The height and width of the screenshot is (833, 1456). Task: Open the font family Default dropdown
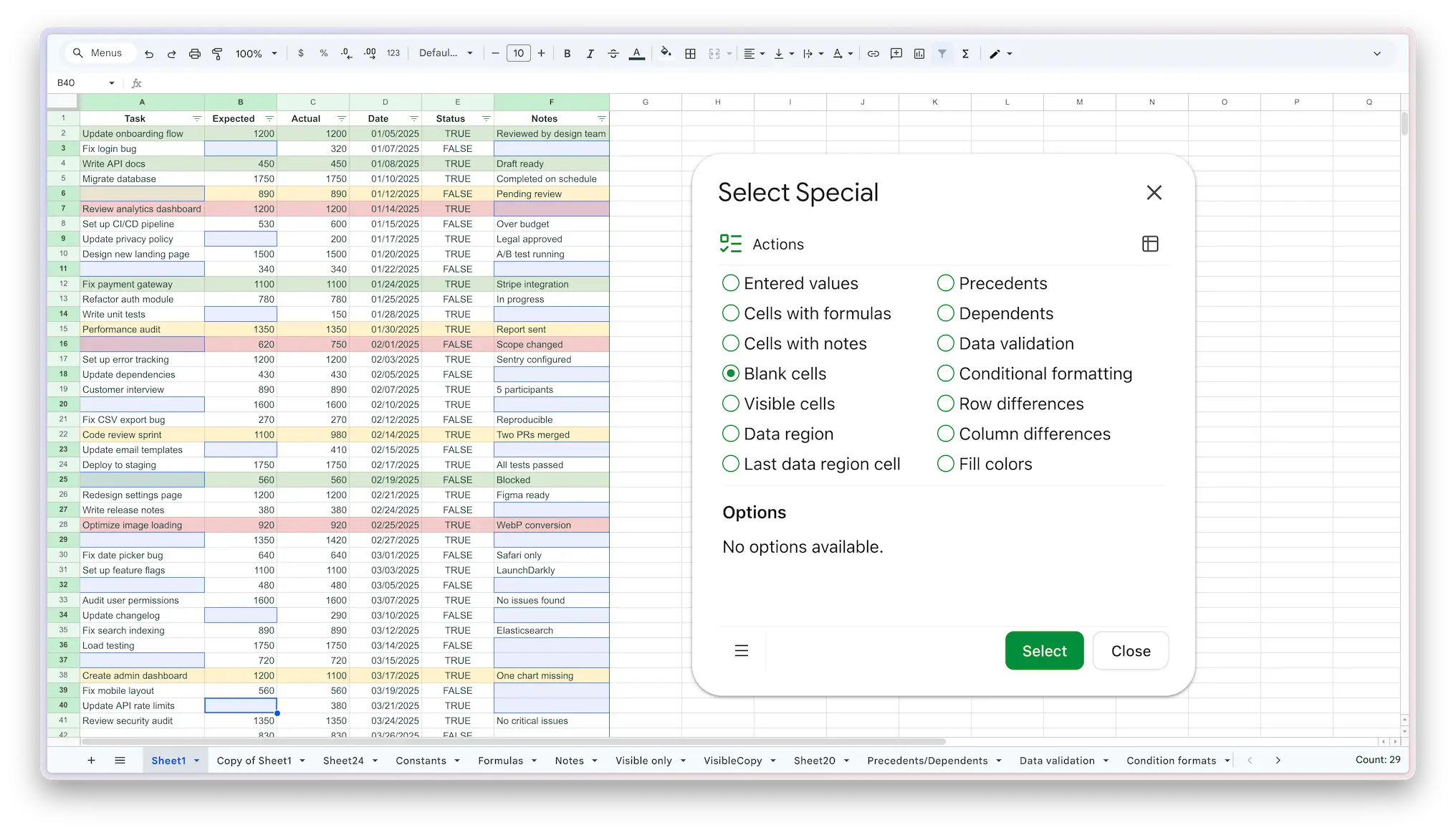pos(446,54)
